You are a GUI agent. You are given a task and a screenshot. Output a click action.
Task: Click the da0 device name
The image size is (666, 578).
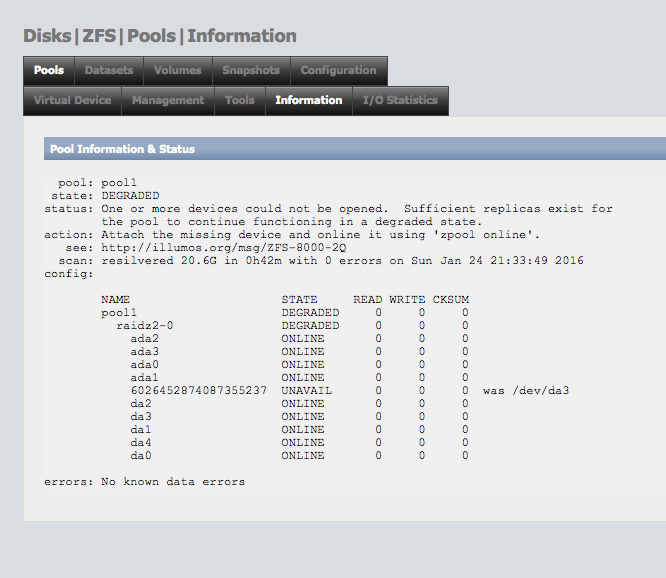pos(141,455)
